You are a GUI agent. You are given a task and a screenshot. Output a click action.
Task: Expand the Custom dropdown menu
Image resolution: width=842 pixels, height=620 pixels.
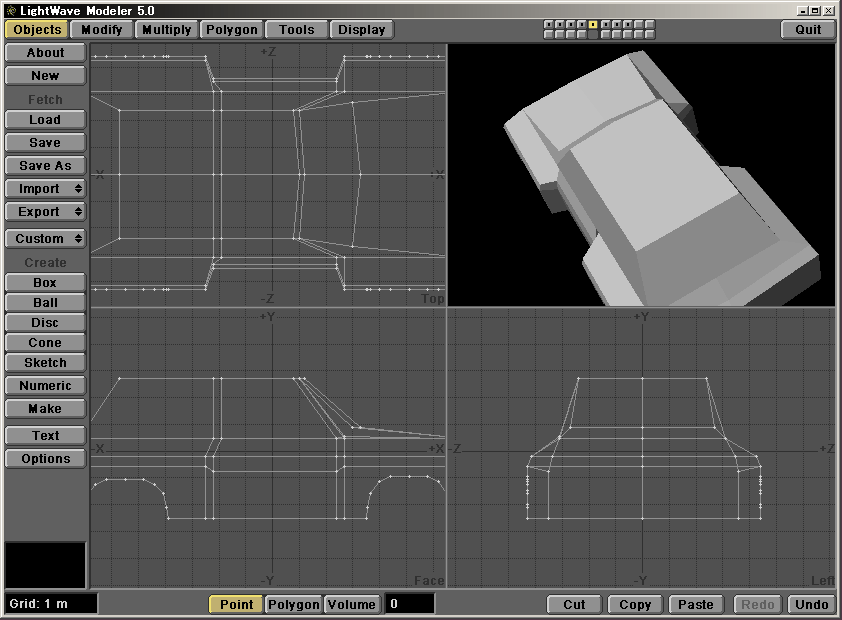[45, 239]
